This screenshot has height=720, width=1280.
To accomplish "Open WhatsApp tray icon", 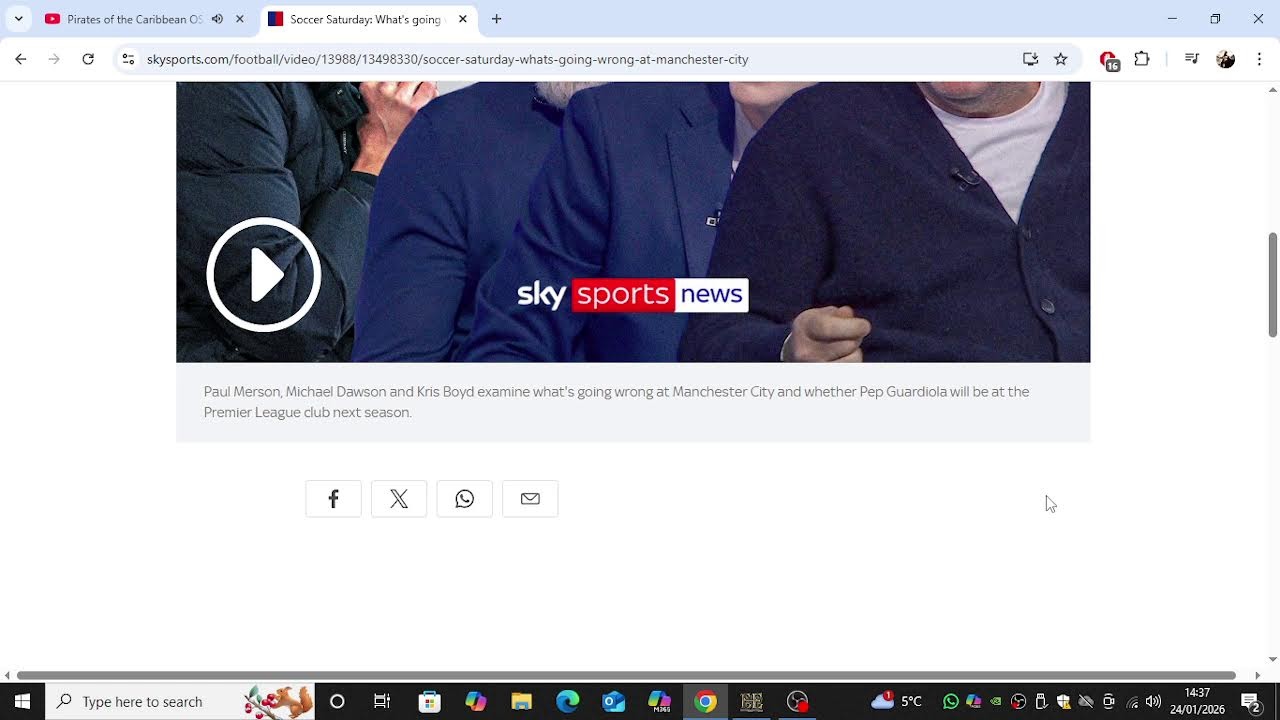I will [x=950, y=701].
